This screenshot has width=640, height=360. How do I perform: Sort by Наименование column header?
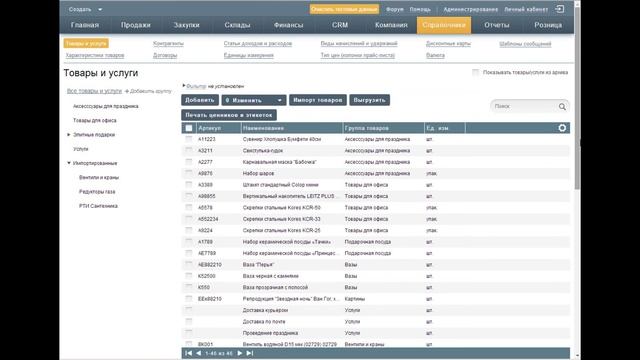263,128
